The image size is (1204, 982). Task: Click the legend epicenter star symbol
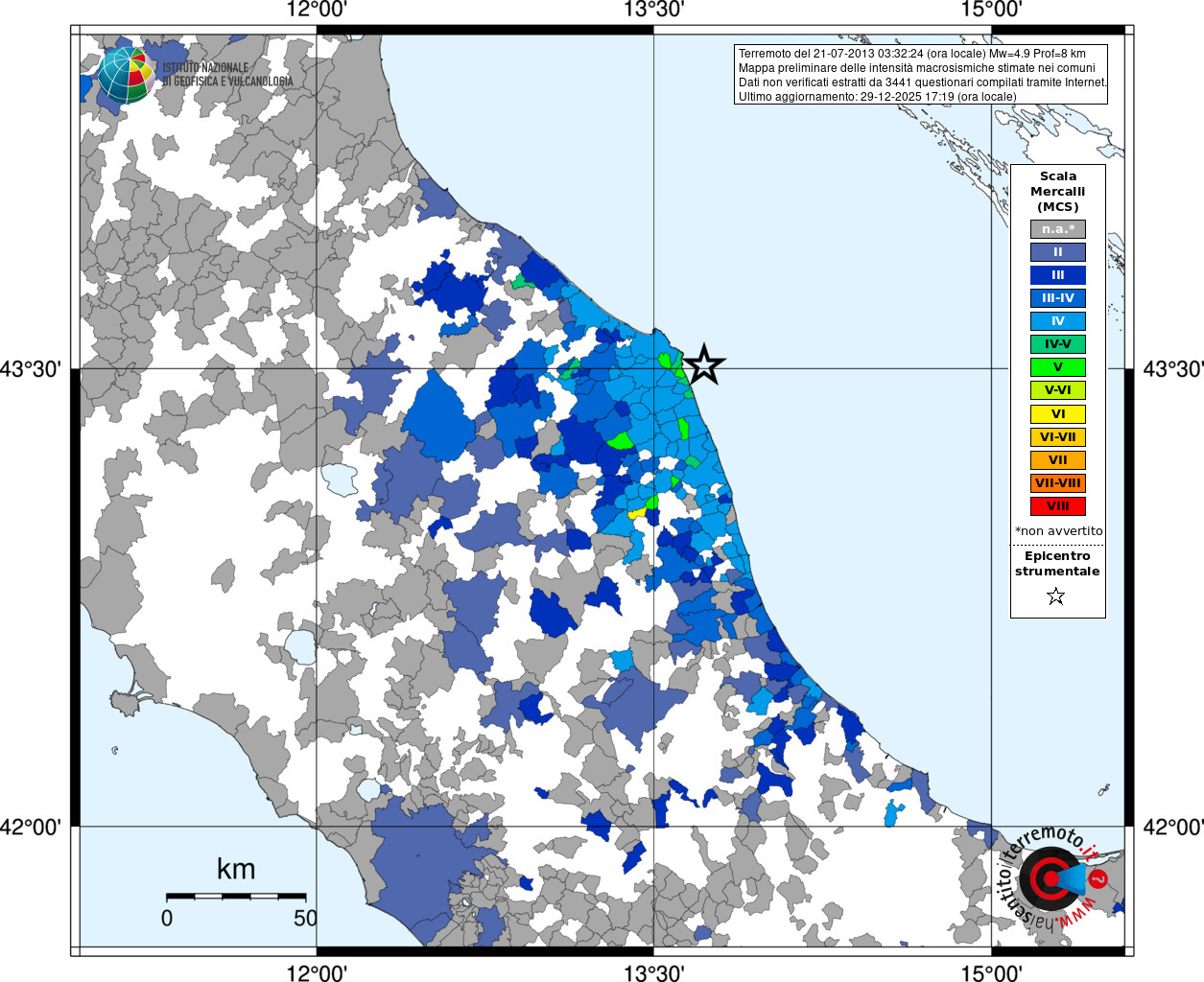click(x=1056, y=596)
